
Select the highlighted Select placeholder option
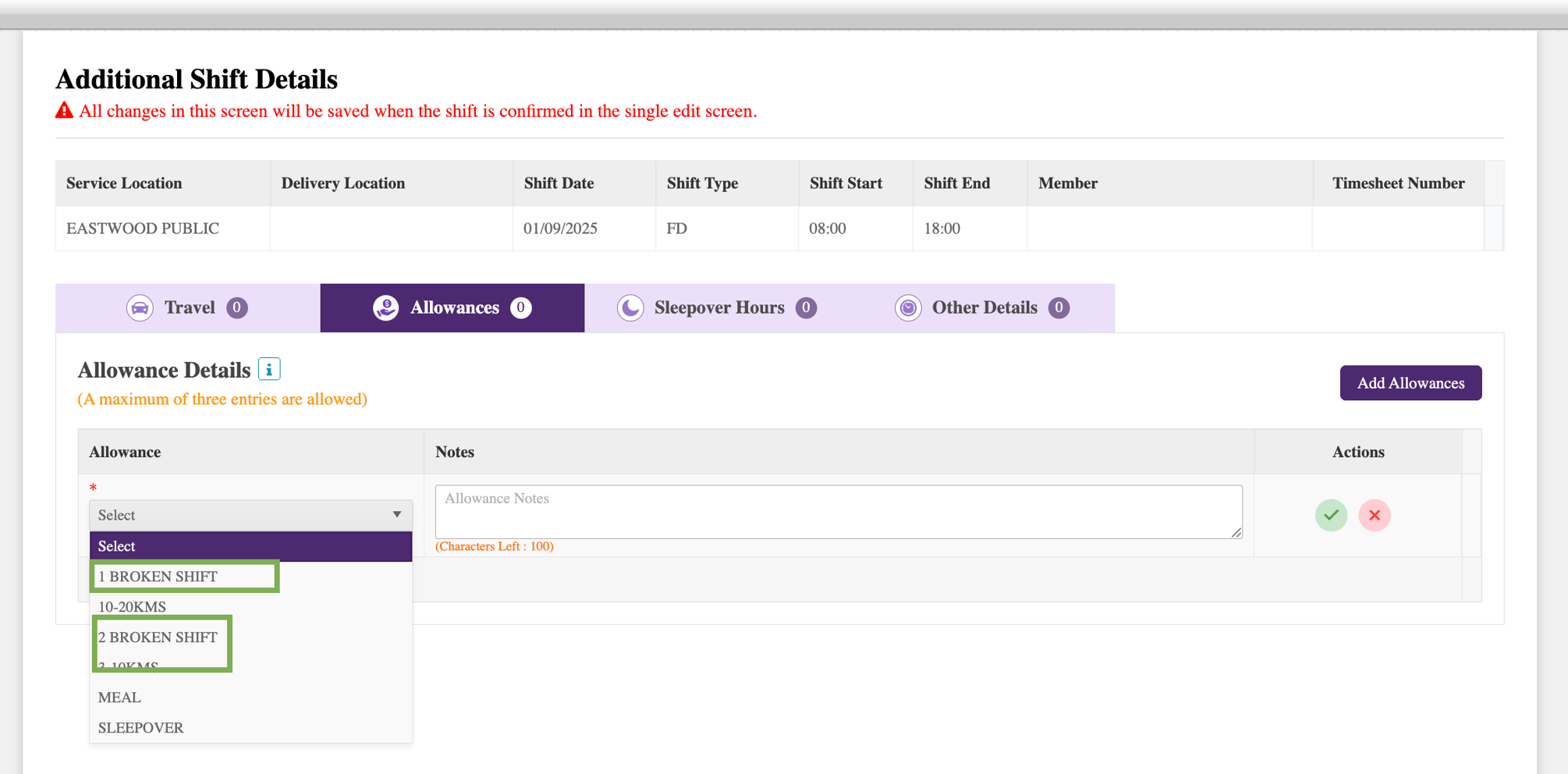pos(250,546)
